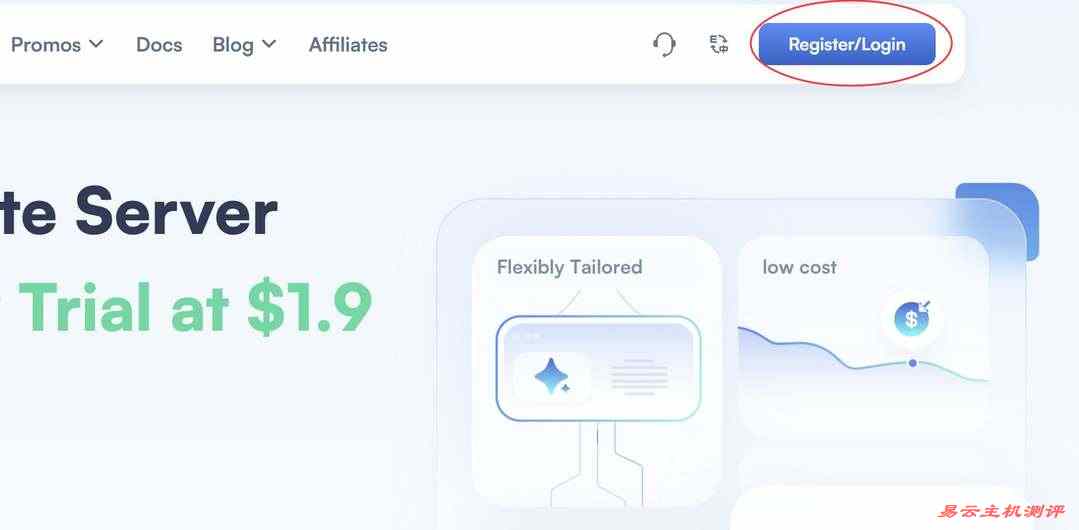Click the Server heading text
The width and height of the screenshot is (1079, 530).
pyautogui.click(x=176, y=211)
